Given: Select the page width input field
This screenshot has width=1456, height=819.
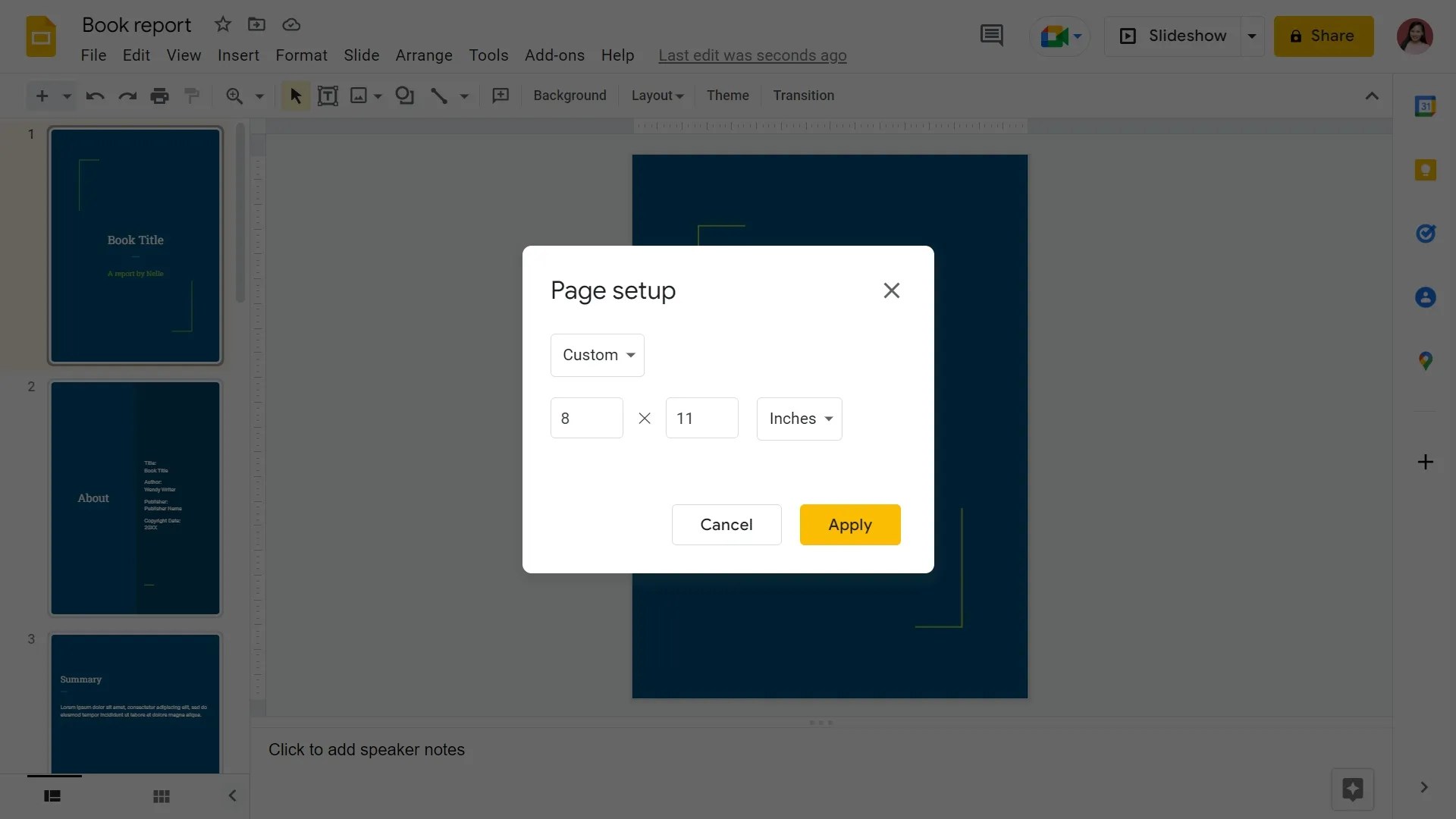Looking at the screenshot, I should (586, 418).
